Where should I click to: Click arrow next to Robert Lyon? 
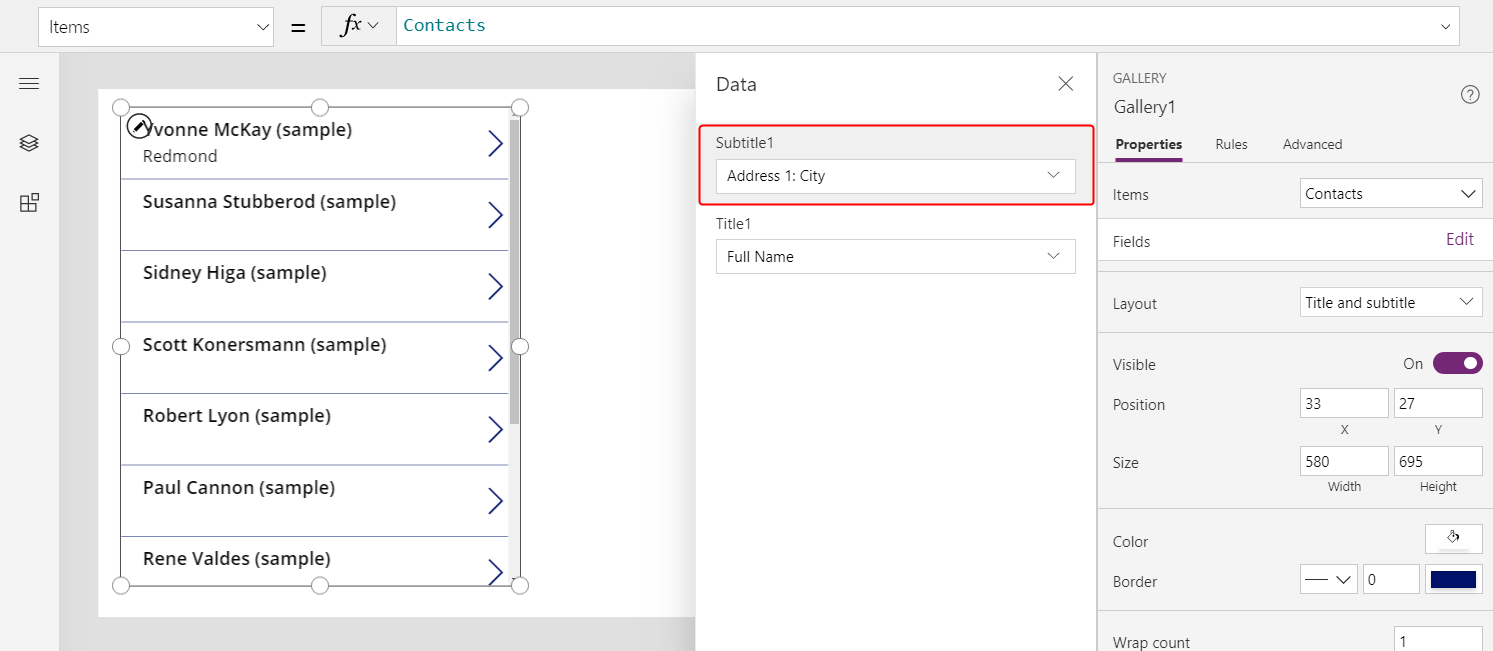pyautogui.click(x=495, y=430)
